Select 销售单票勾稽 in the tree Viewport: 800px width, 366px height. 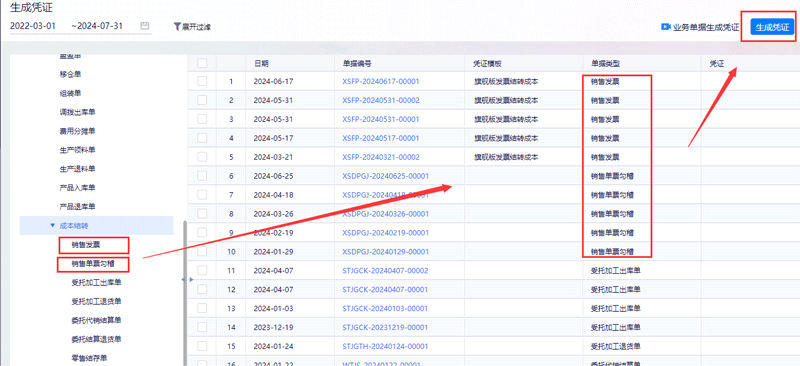click(x=92, y=264)
